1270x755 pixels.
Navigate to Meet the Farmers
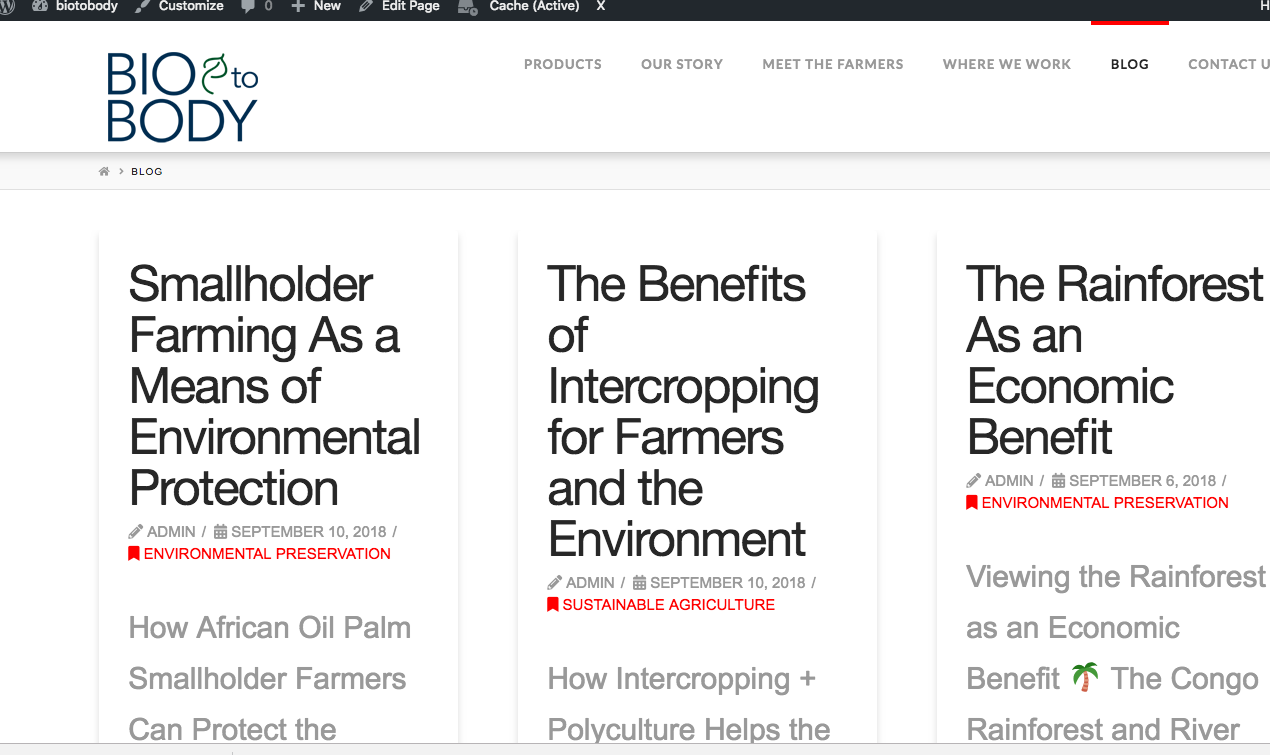tap(833, 64)
